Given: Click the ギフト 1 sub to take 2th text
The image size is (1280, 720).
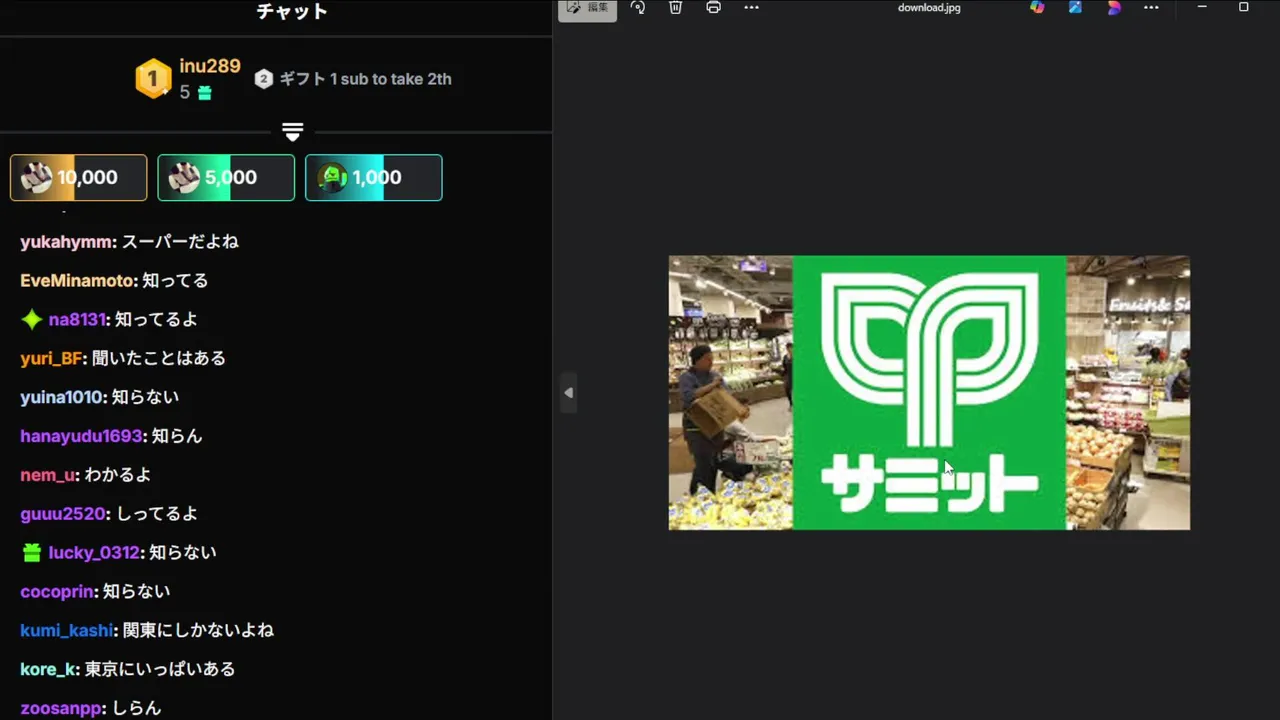Looking at the screenshot, I should 365,79.
